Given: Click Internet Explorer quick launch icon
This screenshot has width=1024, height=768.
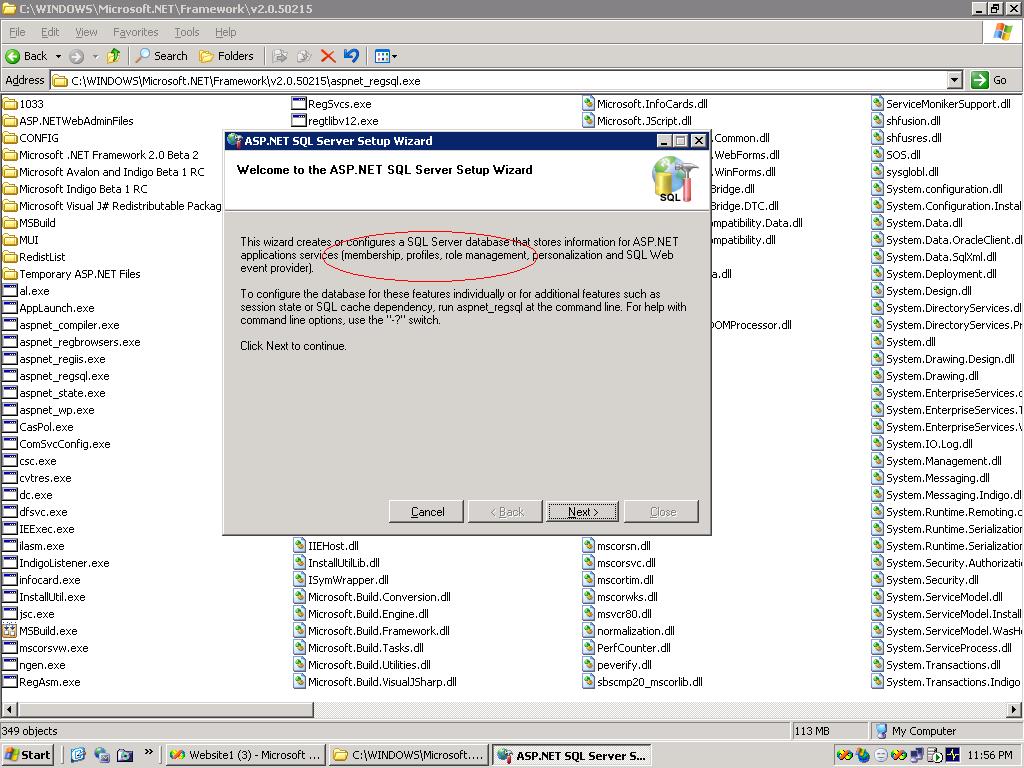Looking at the screenshot, I should pyautogui.click(x=78, y=755).
